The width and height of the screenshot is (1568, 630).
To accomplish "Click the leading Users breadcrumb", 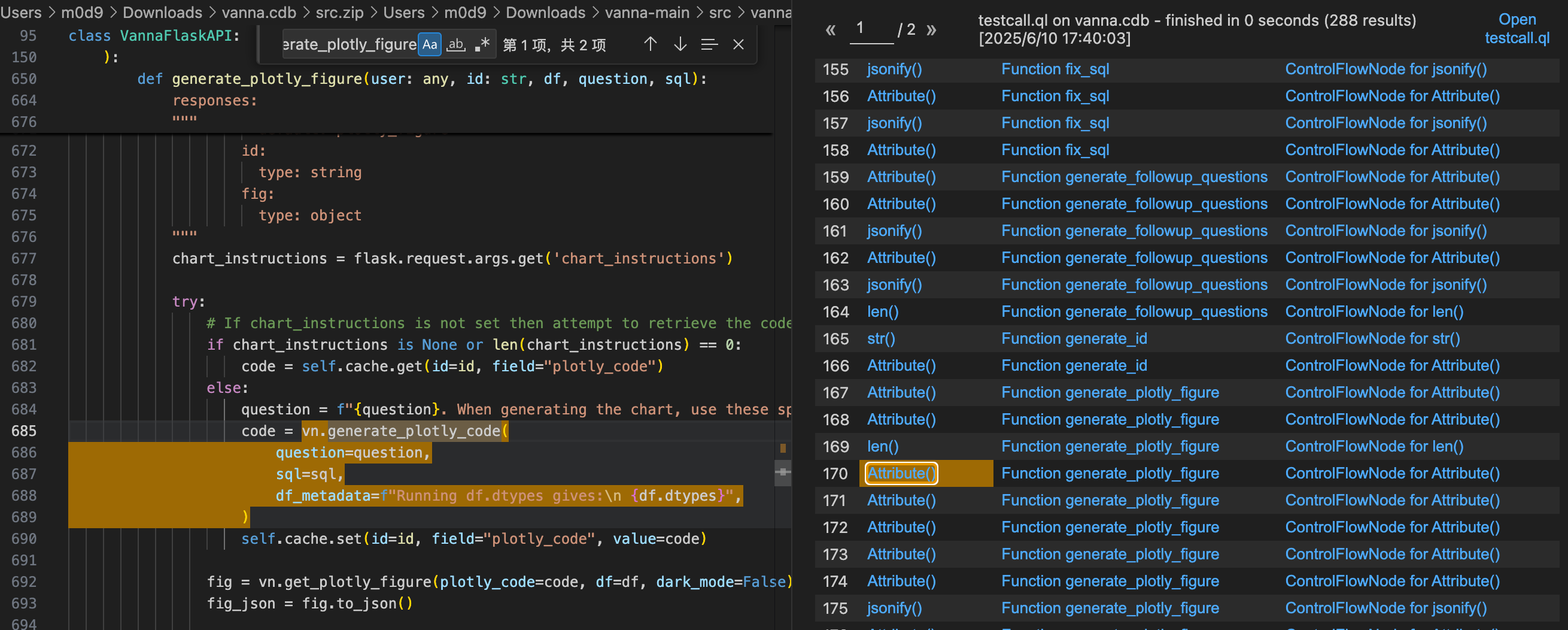I will (21, 12).
